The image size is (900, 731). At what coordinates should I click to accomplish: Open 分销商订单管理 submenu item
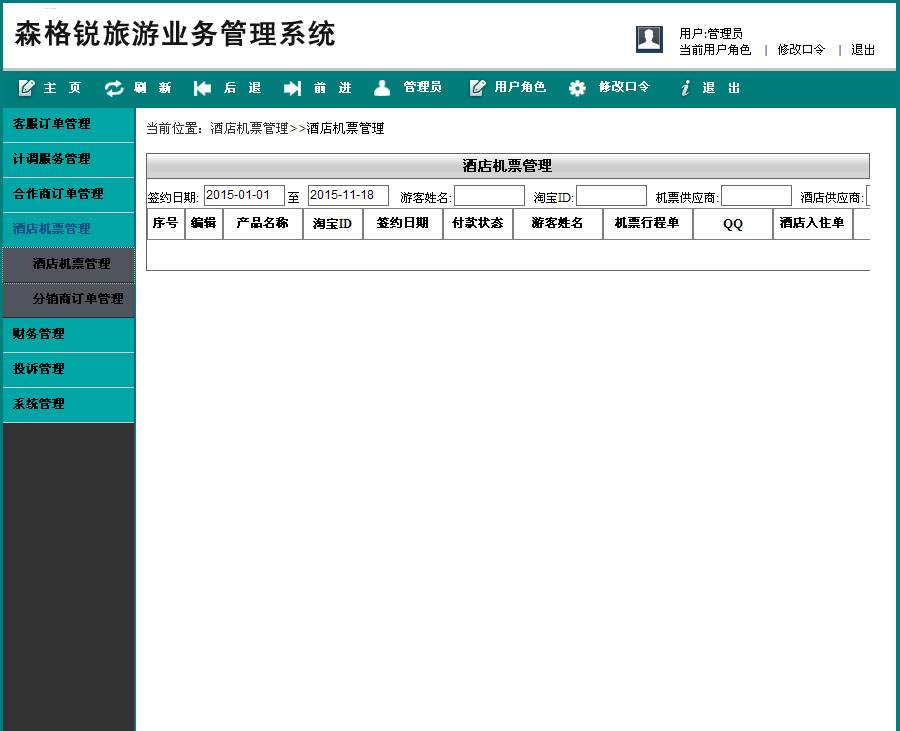[x=68, y=300]
